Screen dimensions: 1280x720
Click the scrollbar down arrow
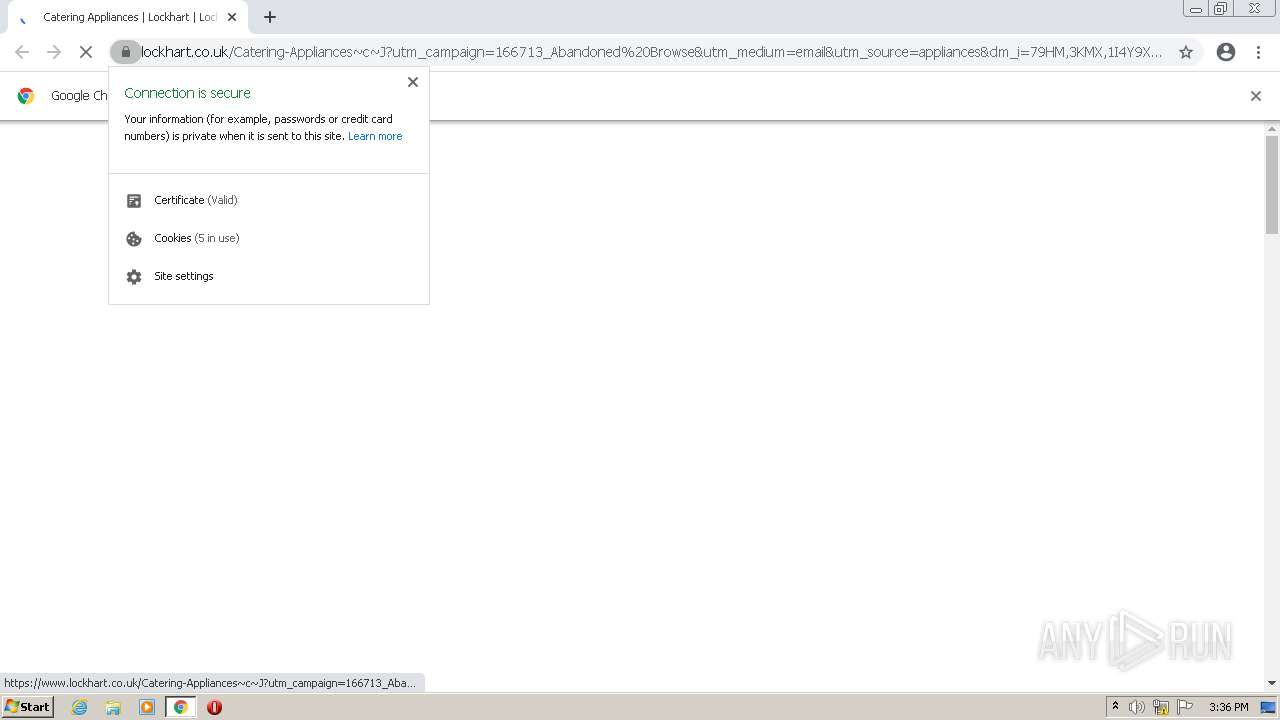pos(1272,683)
